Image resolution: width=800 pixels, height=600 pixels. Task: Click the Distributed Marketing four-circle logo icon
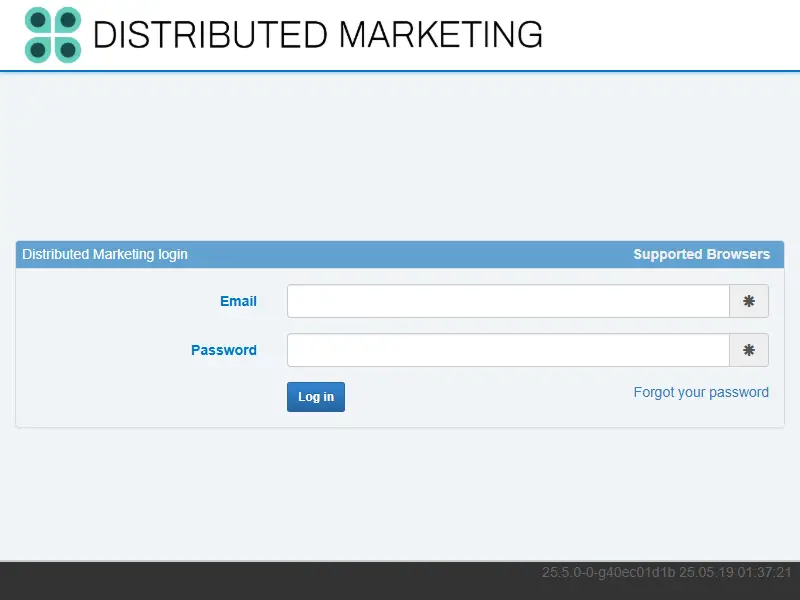pyautogui.click(x=53, y=35)
